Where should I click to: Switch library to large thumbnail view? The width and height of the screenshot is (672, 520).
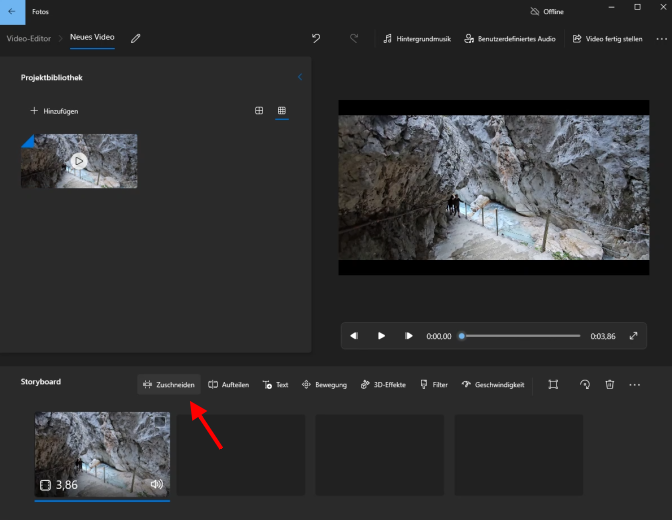[259, 111]
